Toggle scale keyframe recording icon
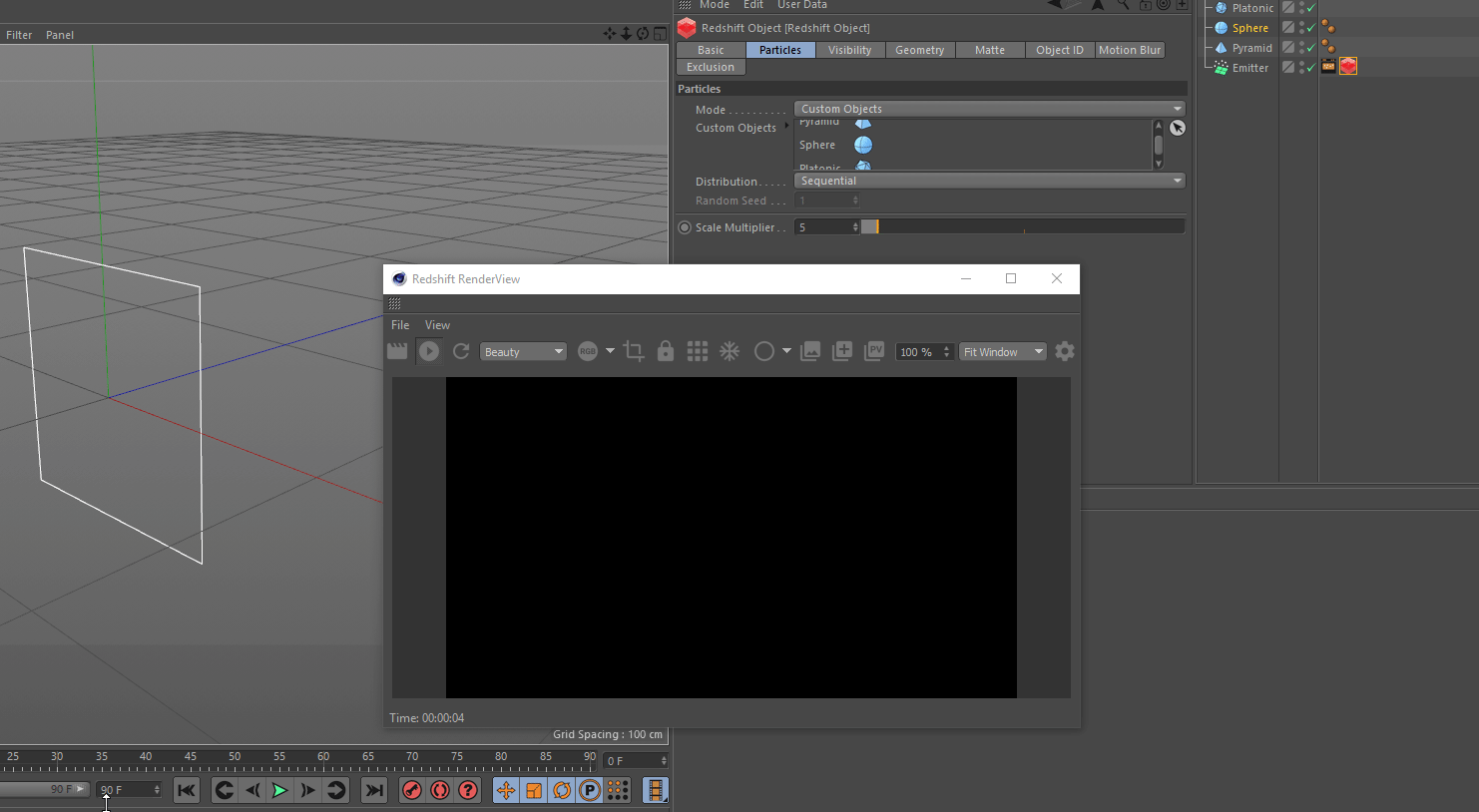Image resolution: width=1479 pixels, height=812 pixels. [x=534, y=790]
